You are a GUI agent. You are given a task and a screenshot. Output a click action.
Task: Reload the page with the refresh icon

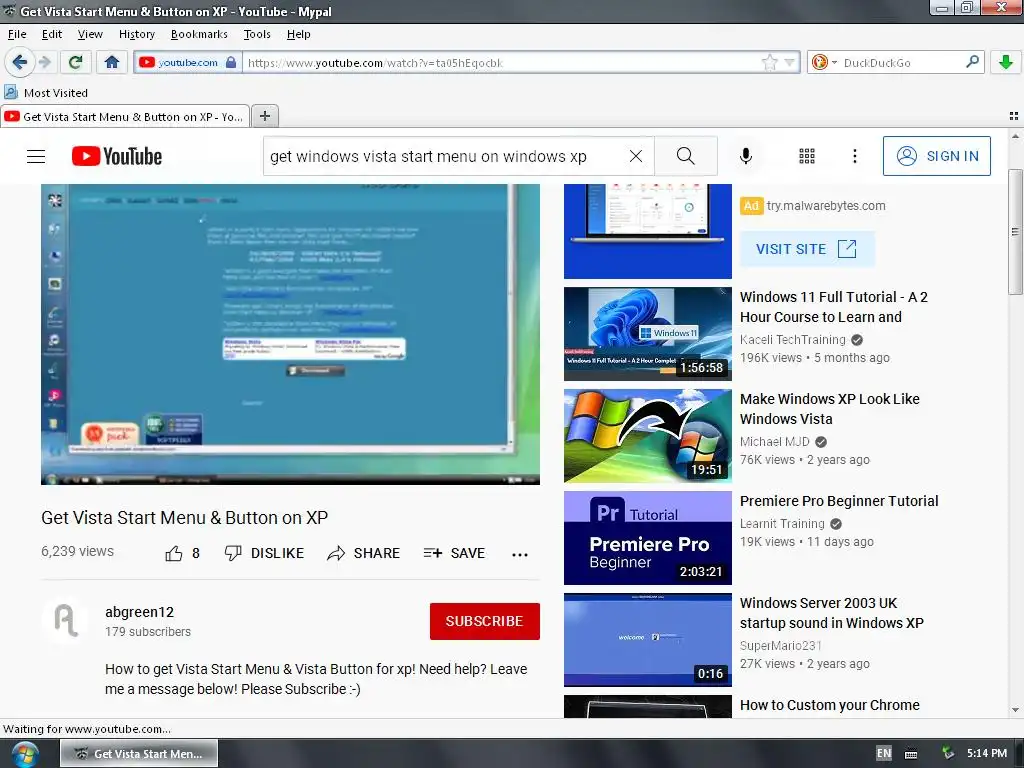coord(76,62)
